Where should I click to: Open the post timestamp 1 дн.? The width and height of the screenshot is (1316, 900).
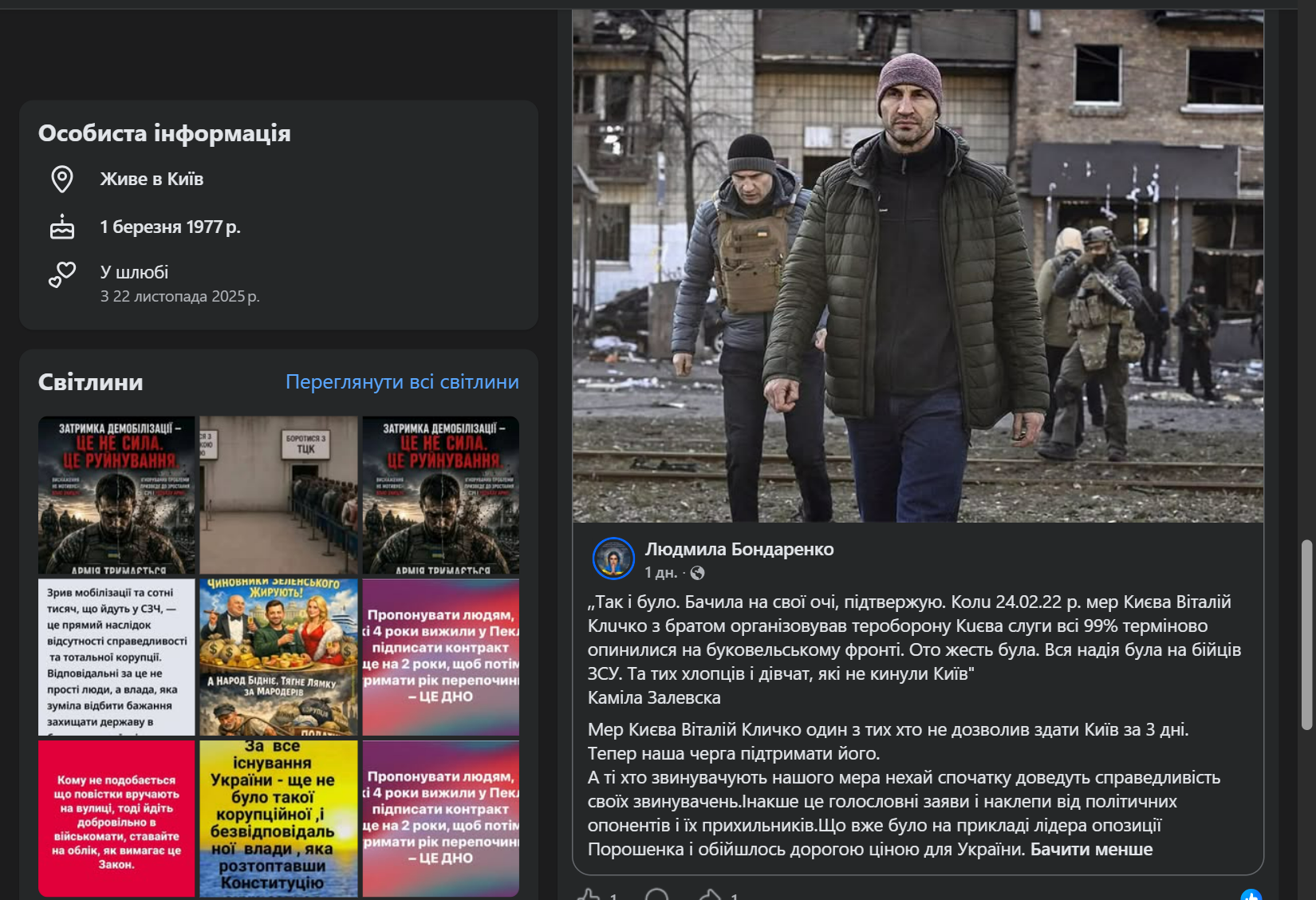(x=661, y=573)
